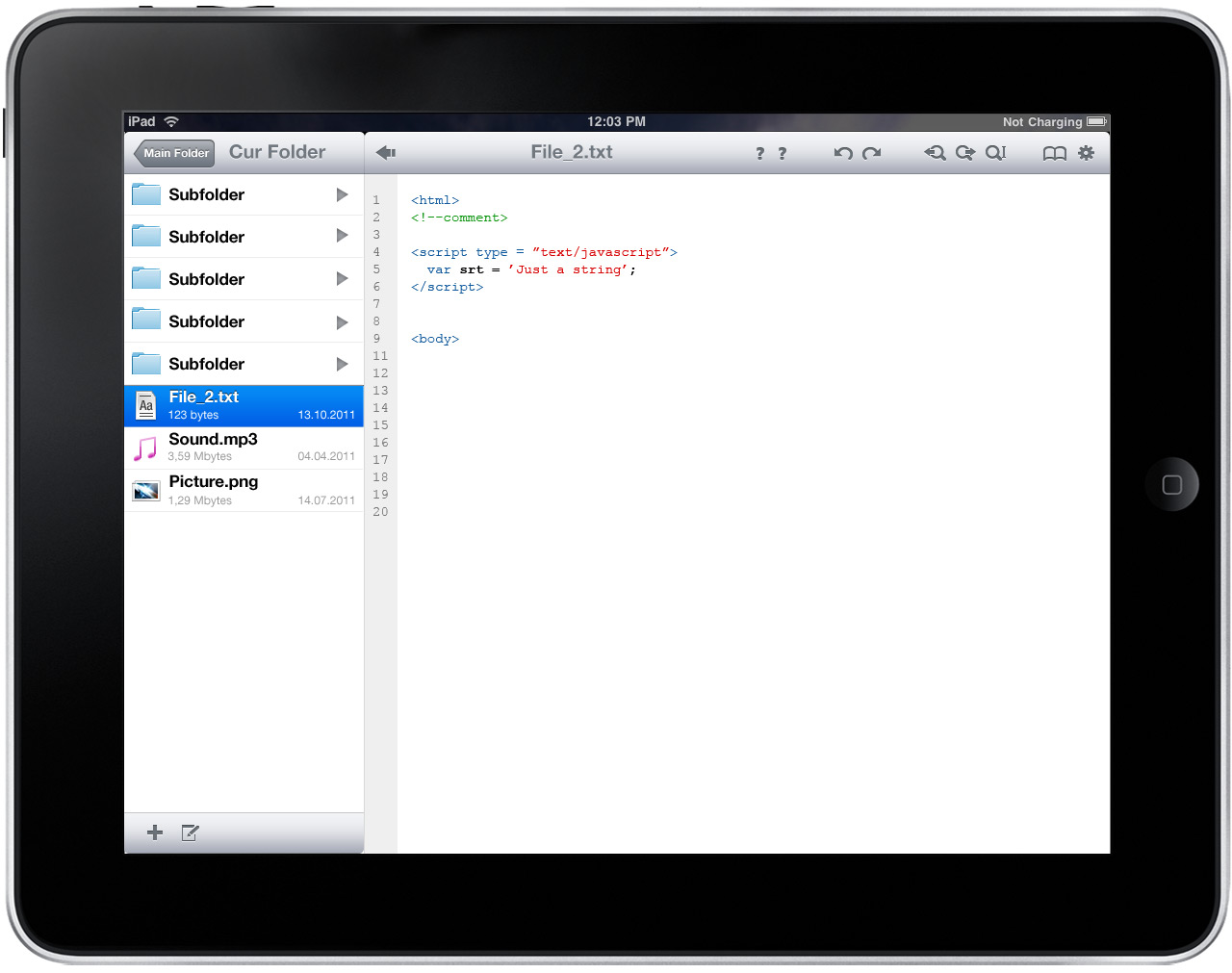The image size is (1232, 973).
Task: Tap the edit pencil icon below the file list
Action: (190, 832)
